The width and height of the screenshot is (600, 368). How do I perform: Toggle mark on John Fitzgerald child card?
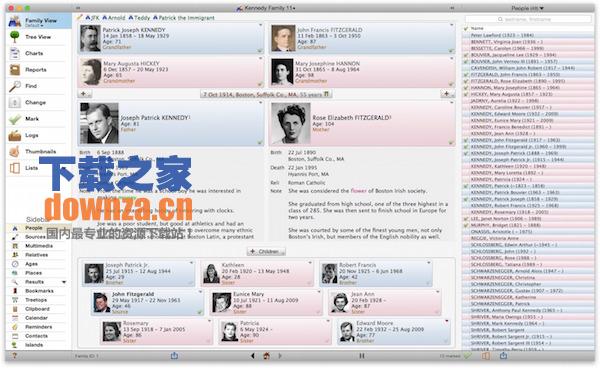click(x=200, y=313)
